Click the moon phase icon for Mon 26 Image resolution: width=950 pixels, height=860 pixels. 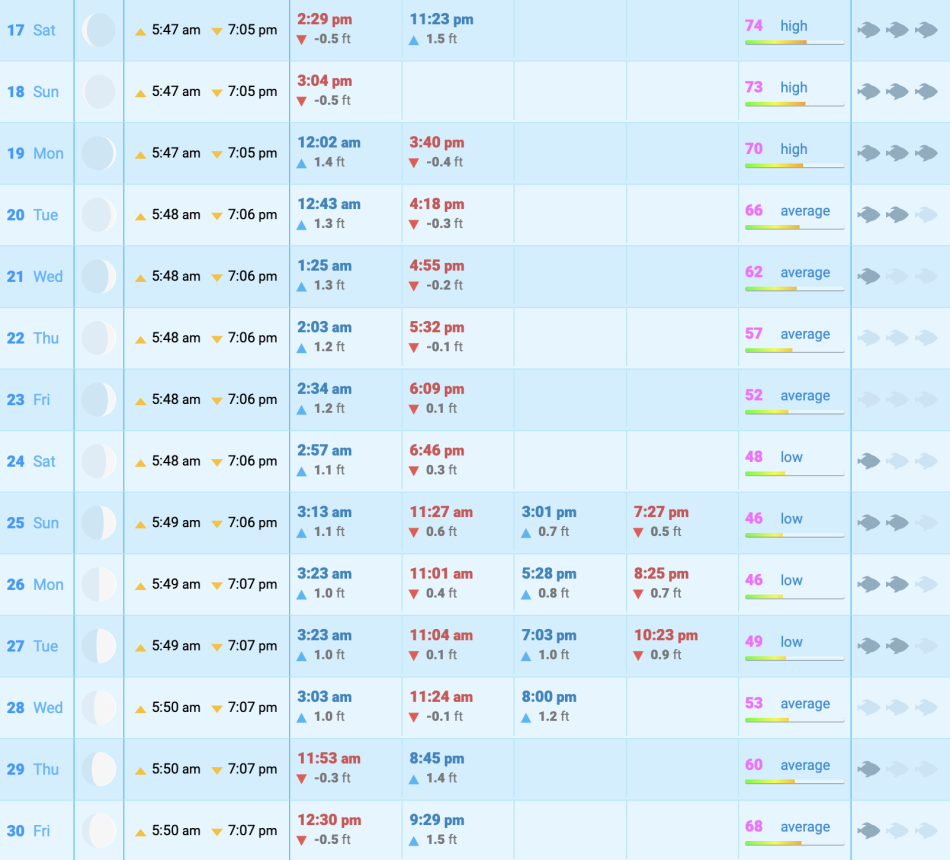coord(99,584)
